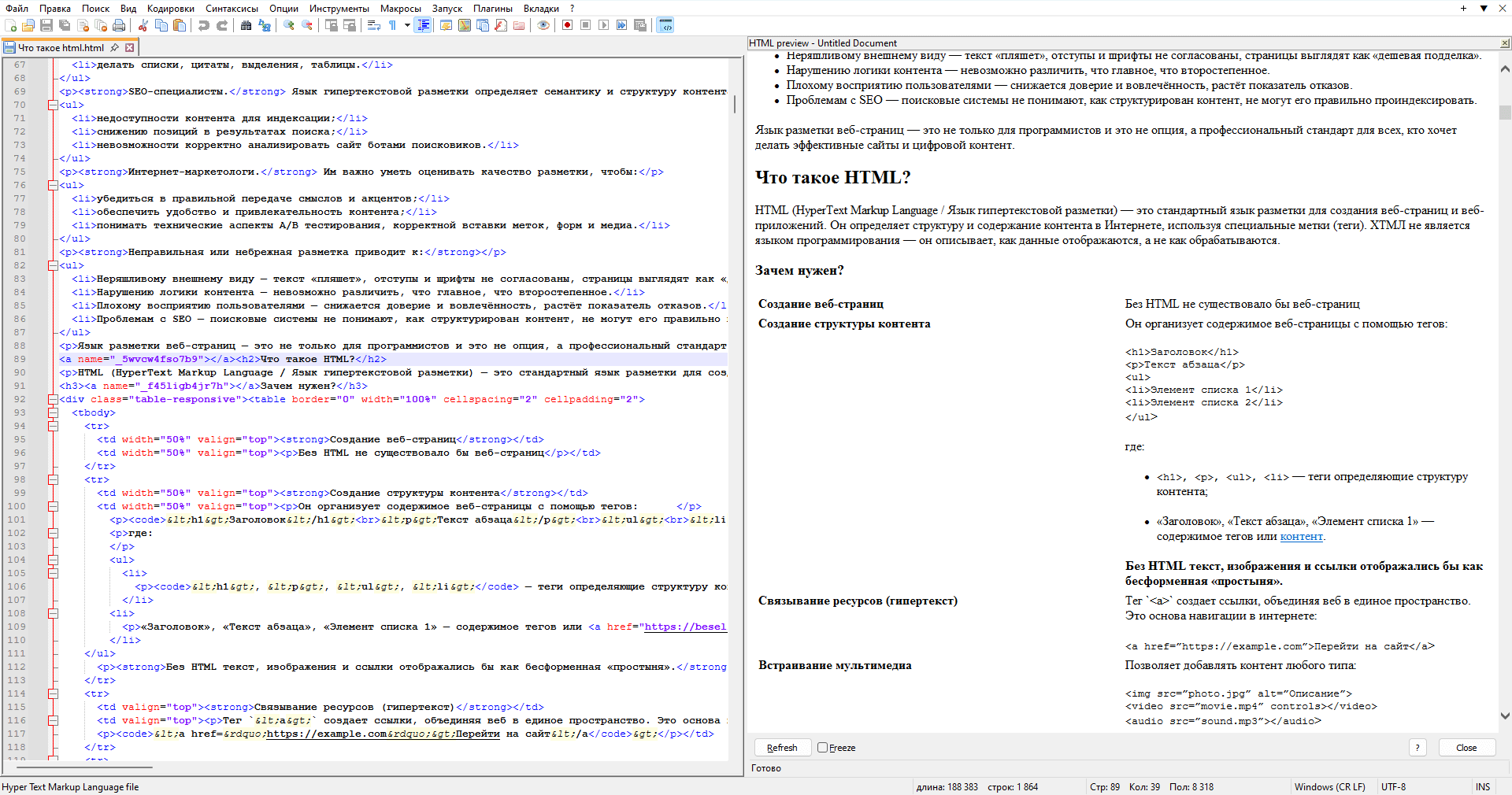Toggle show all characters pilcrow icon
Image resolution: width=1512 pixels, height=795 pixels.
tap(391, 25)
